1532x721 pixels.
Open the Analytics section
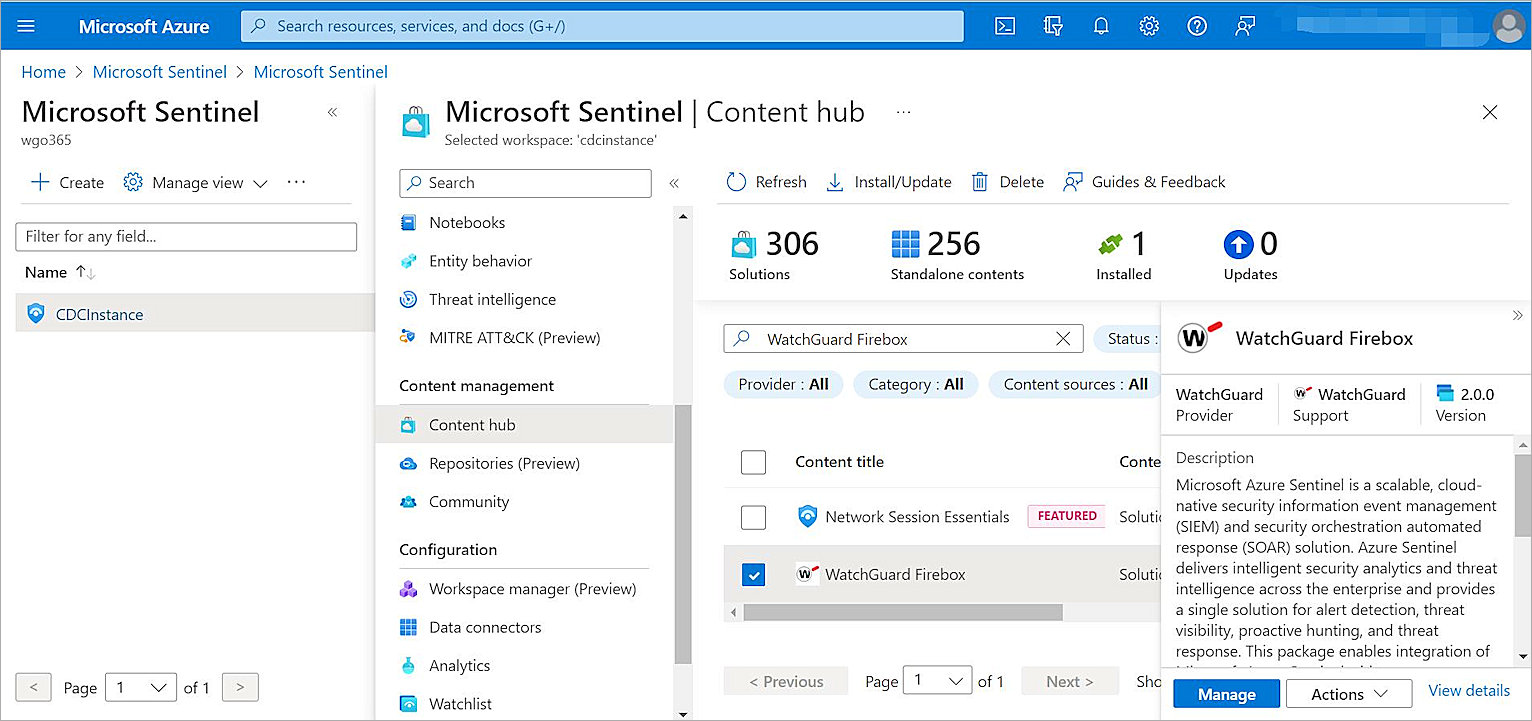459,665
